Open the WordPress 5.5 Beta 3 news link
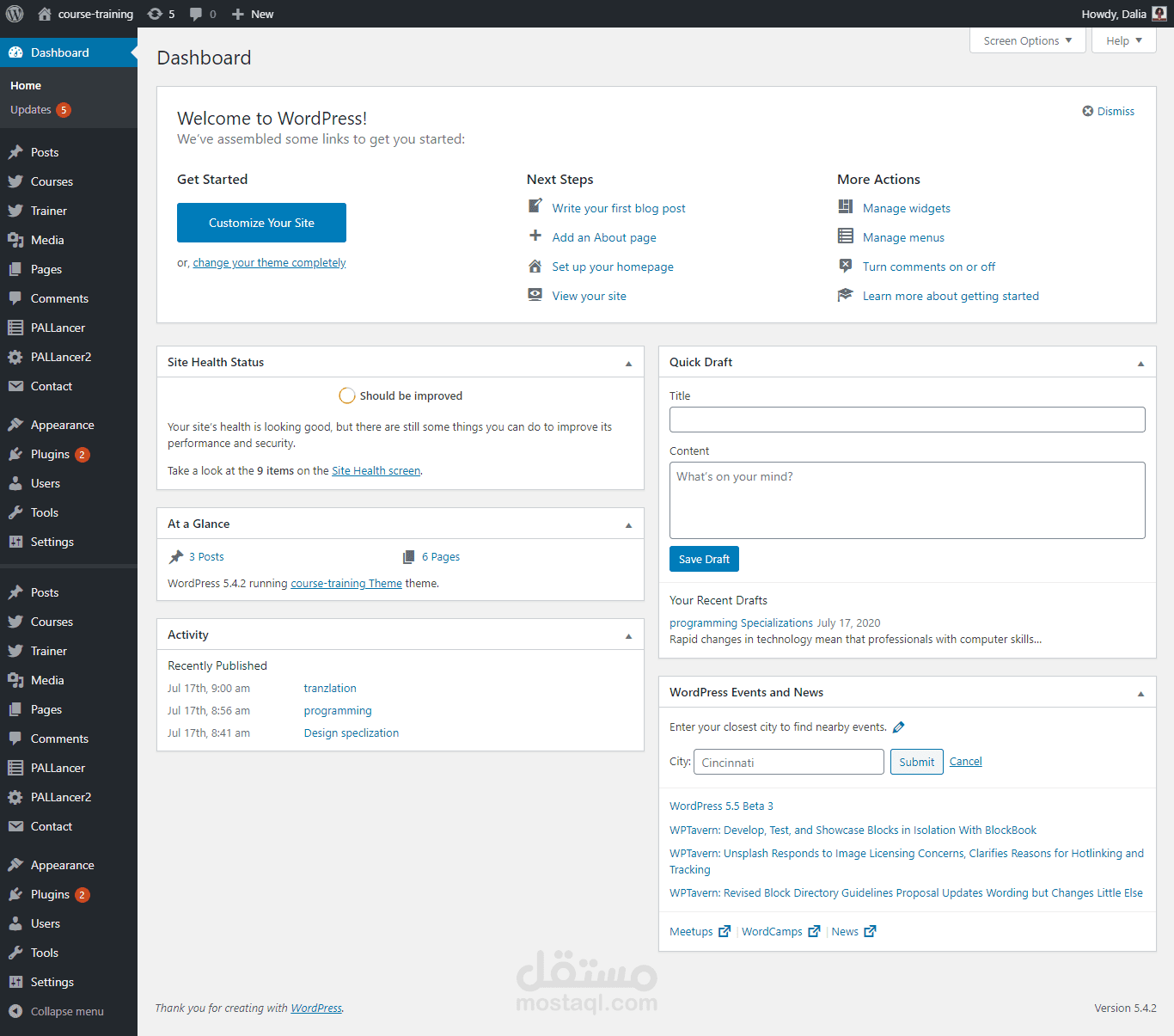 click(x=721, y=806)
